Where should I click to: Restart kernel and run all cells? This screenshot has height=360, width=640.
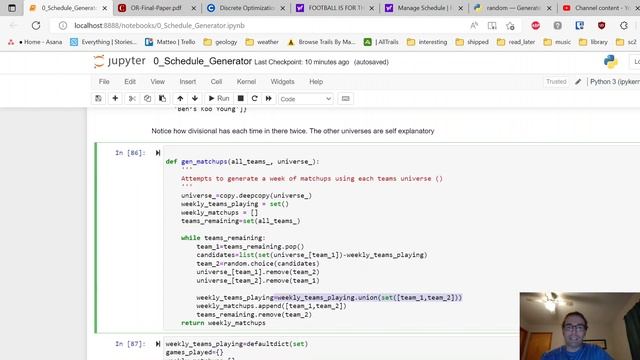tap(269, 98)
